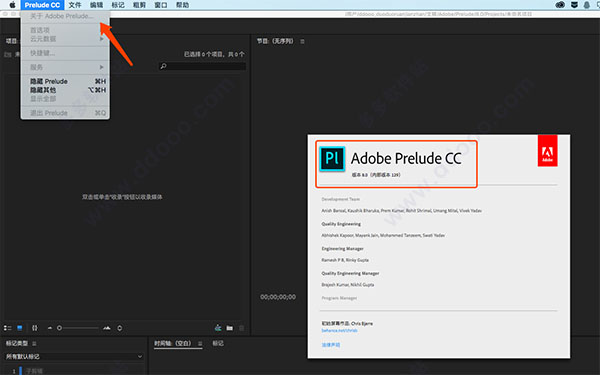The width and height of the screenshot is (600, 375).
Task: Click the notification bell in menu bar
Action: click(x=587, y=5)
